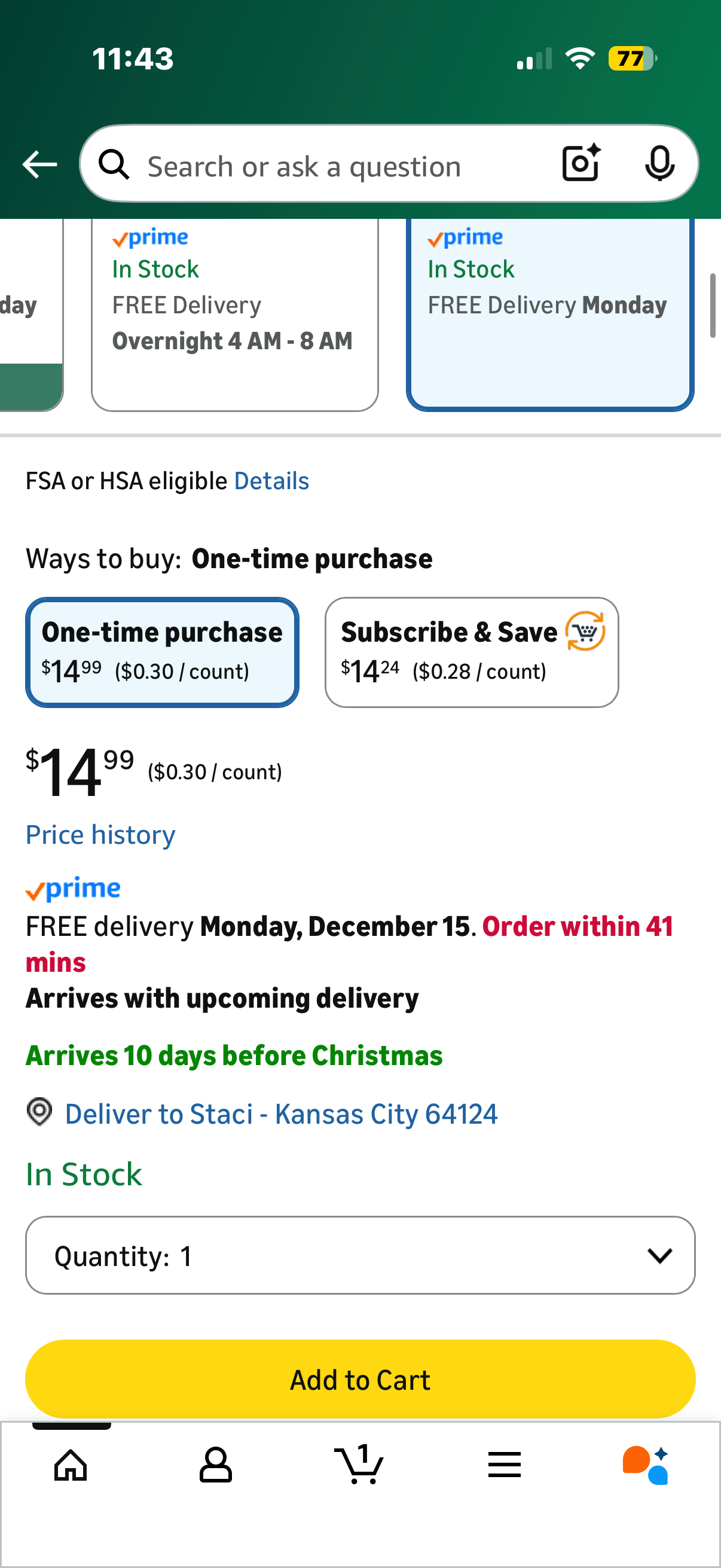Tap the microphone voice search icon
The height and width of the screenshot is (1568, 721).
click(x=659, y=164)
